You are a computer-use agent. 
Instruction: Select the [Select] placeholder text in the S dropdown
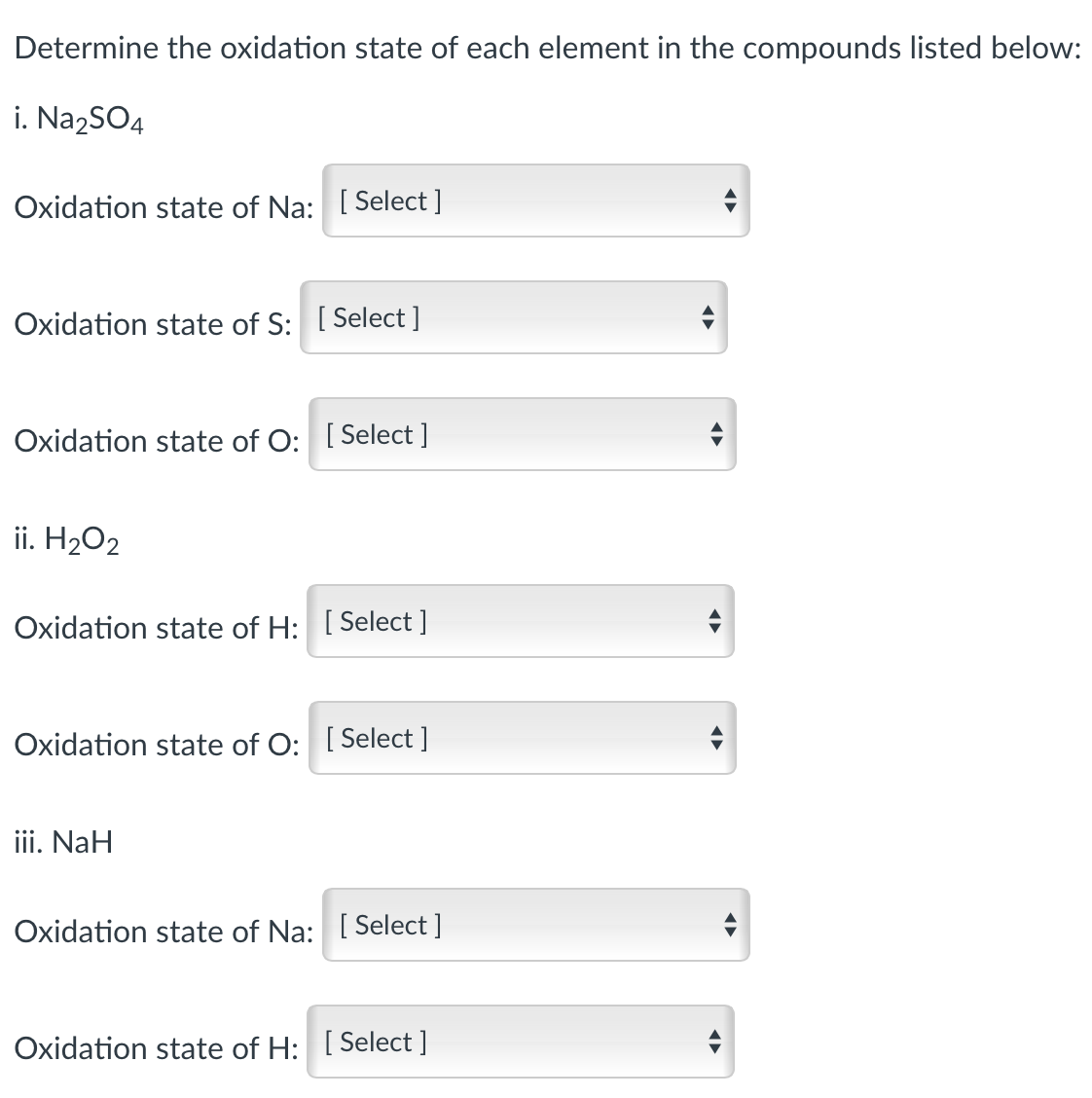367,317
